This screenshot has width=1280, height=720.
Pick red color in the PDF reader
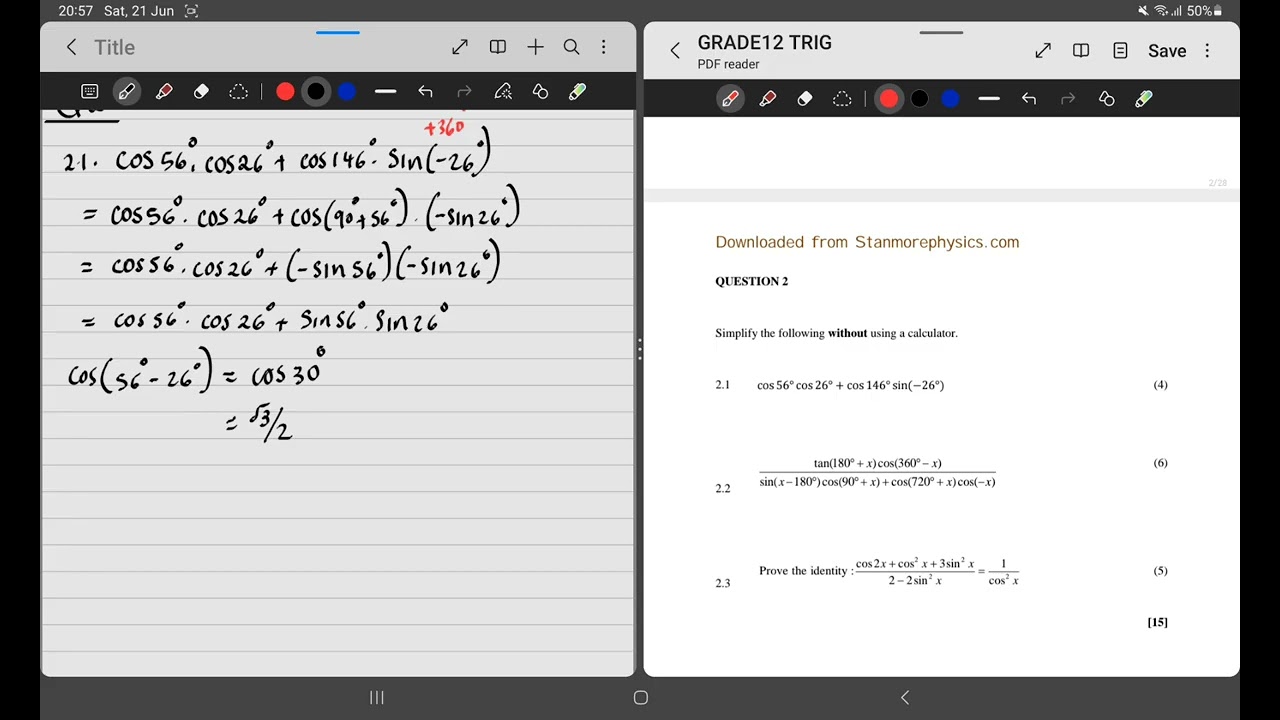coord(889,98)
